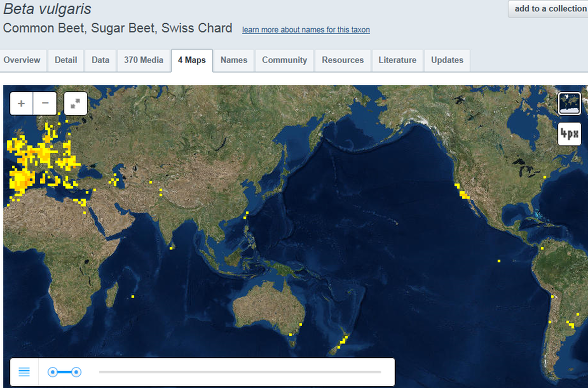The image size is (588, 388).
Task: Go to the Data tab
Action: [100, 60]
